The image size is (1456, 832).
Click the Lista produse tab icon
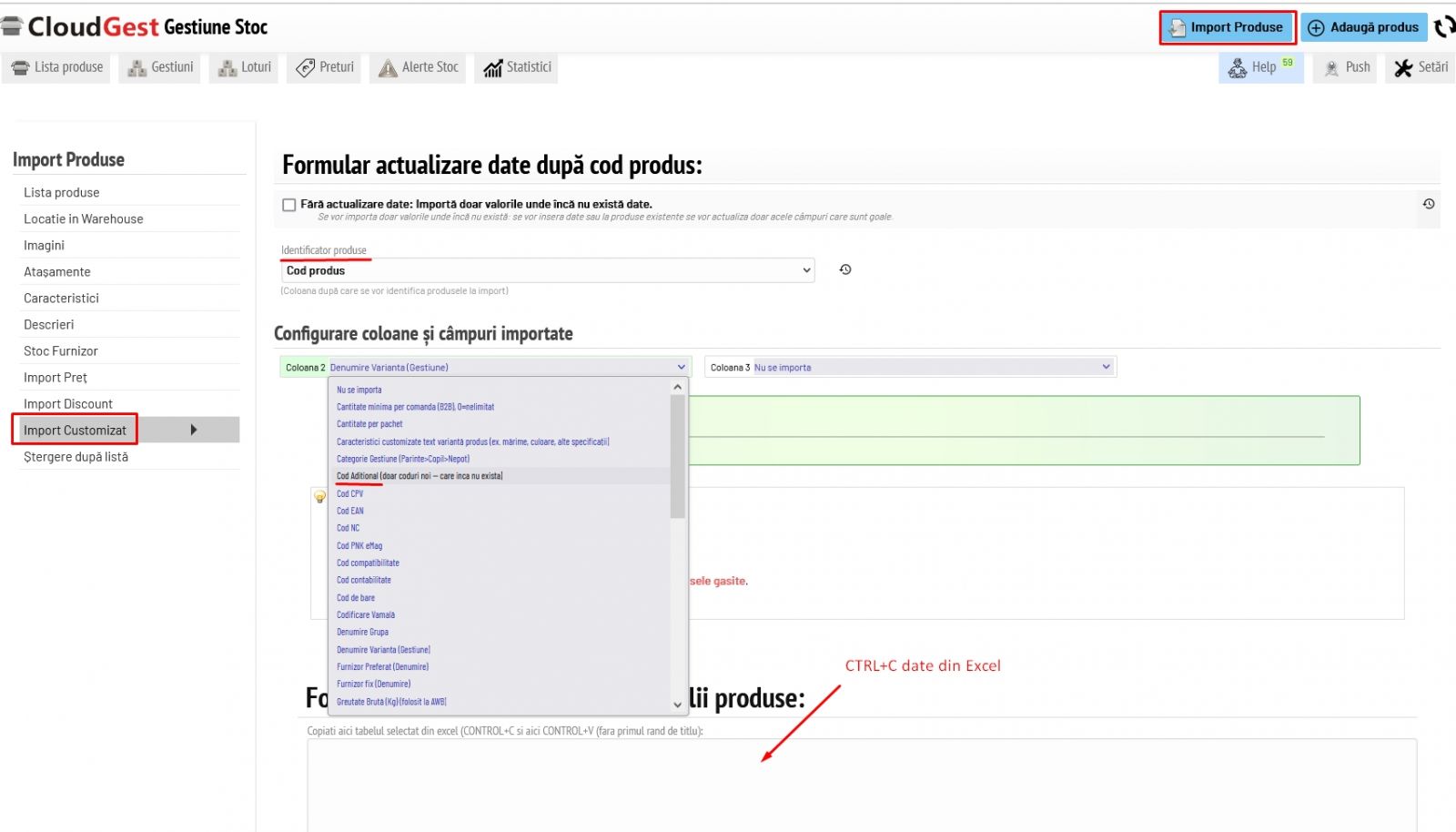20,67
